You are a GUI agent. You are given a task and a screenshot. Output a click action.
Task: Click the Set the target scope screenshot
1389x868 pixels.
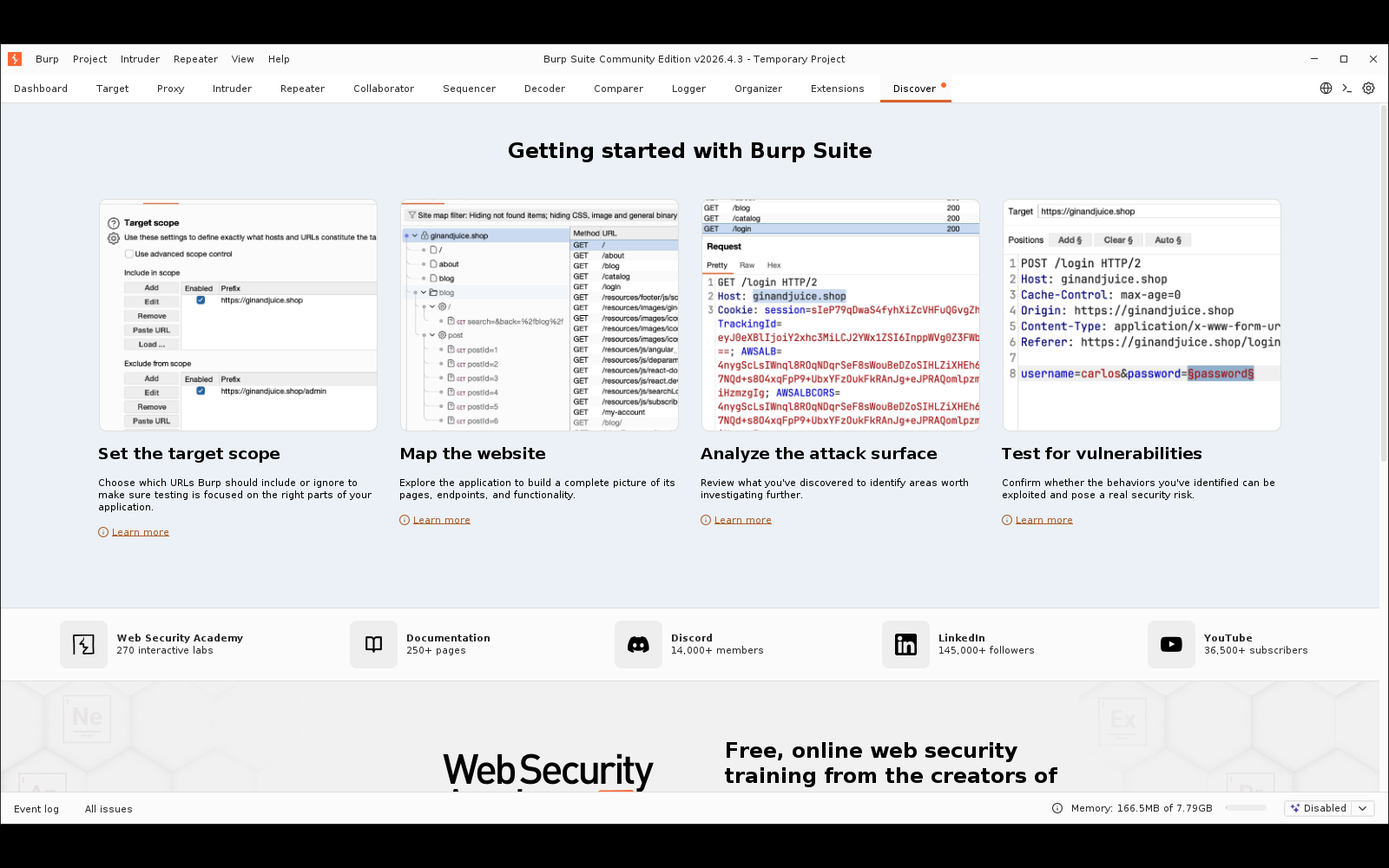pos(238,315)
